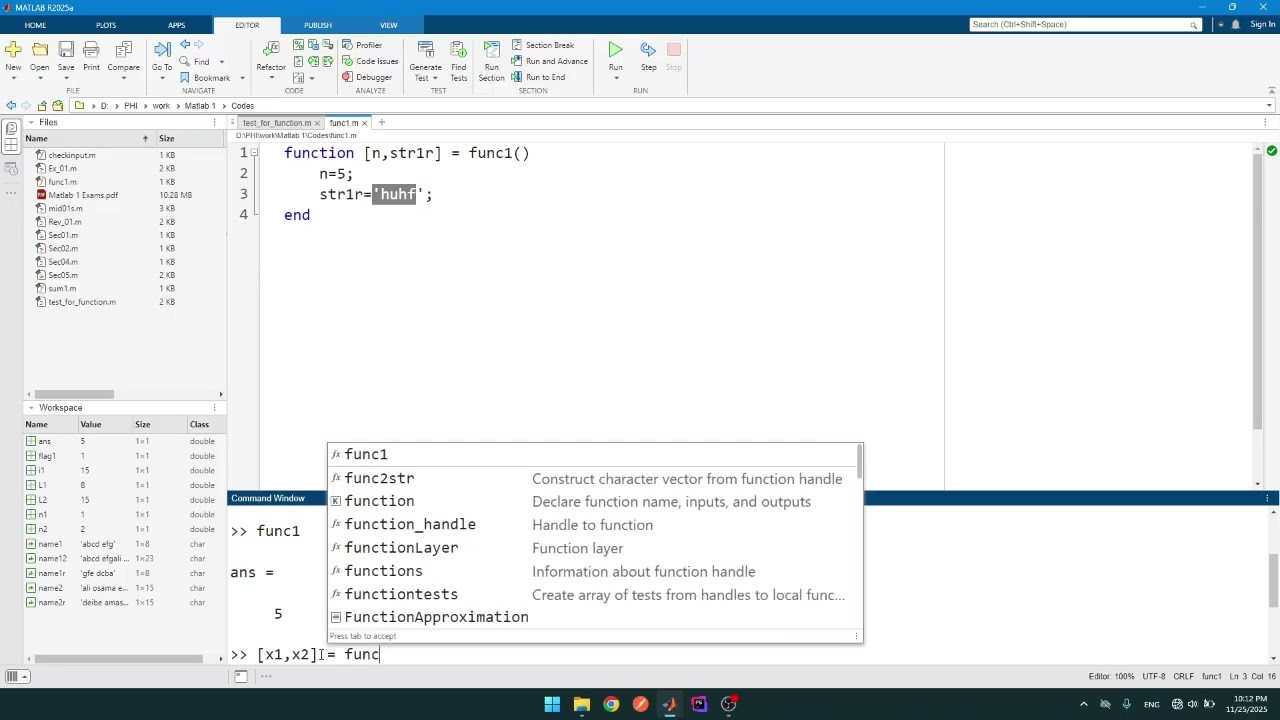The height and width of the screenshot is (720, 1280).
Task: Click the Workspace panel options menu
Action: 215,408
